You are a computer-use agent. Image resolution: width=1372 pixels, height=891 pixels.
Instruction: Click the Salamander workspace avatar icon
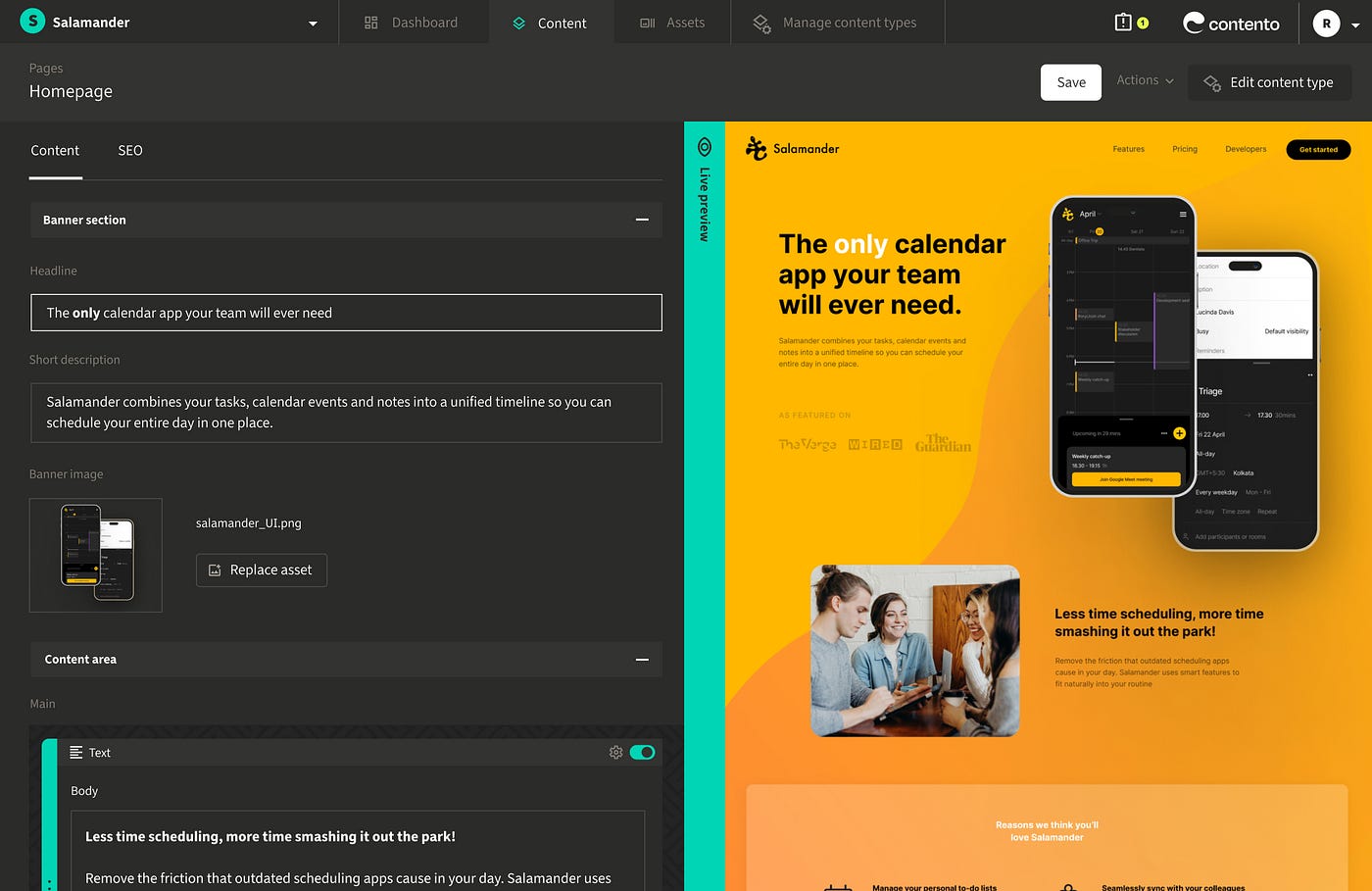click(x=32, y=22)
